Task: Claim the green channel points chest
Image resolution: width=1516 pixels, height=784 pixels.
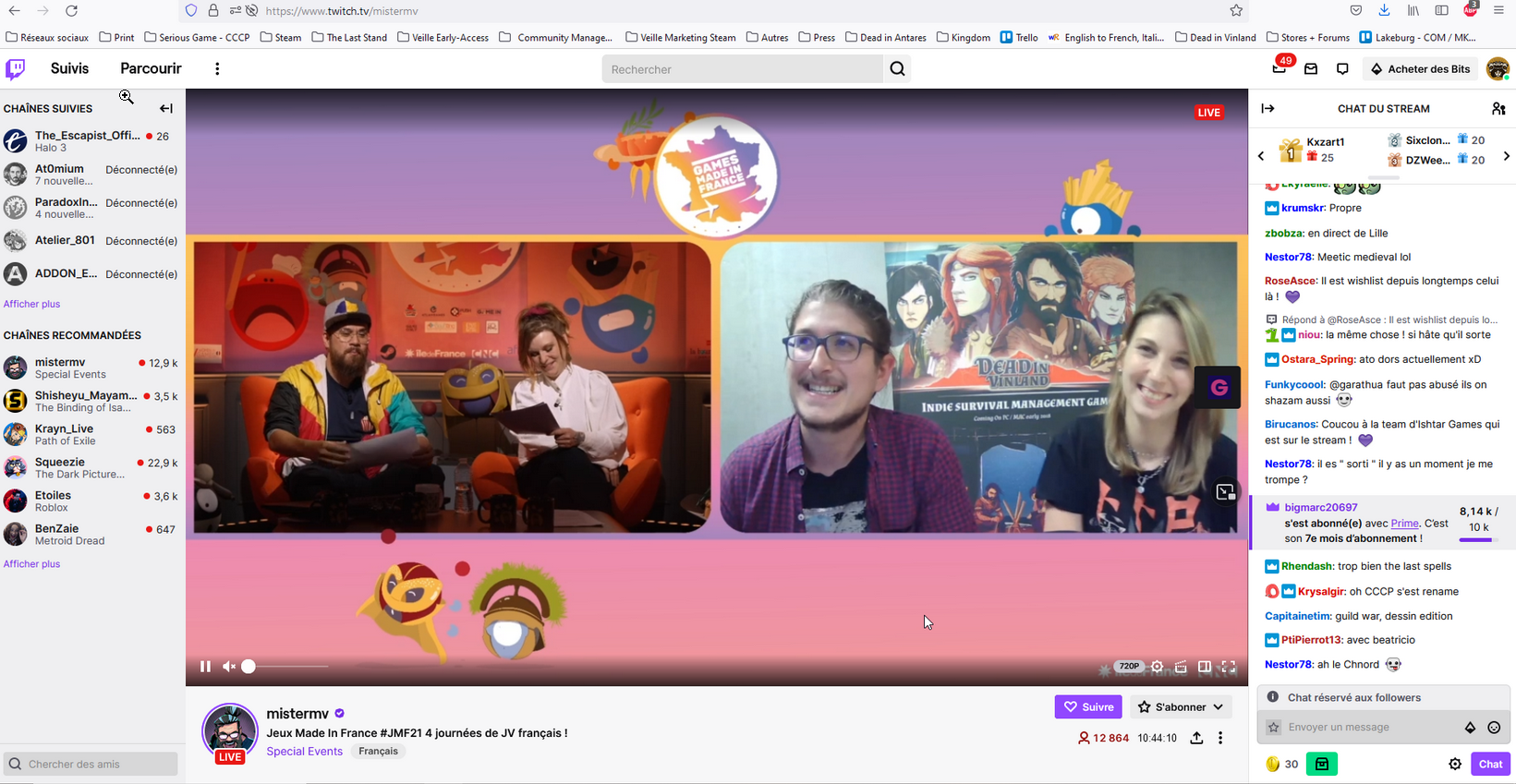Action: pyautogui.click(x=1322, y=764)
